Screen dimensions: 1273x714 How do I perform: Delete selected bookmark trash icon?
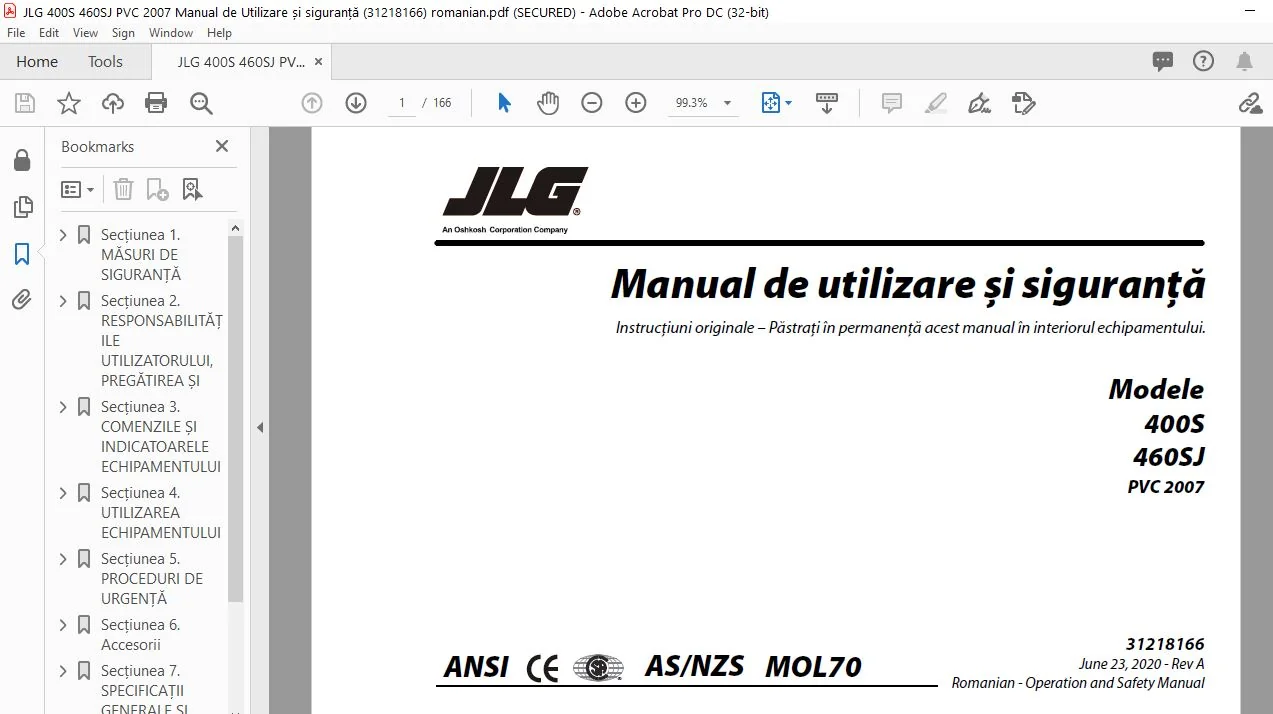[123, 189]
